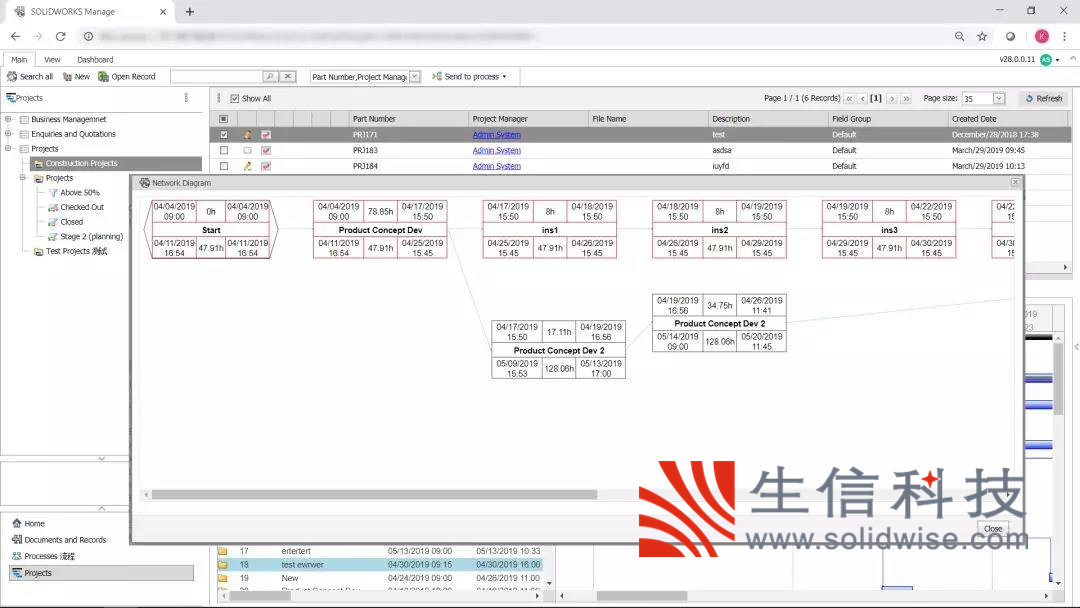Clear the search box with the X button
This screenshot has width=1080, height=608.
coord(288,76)
